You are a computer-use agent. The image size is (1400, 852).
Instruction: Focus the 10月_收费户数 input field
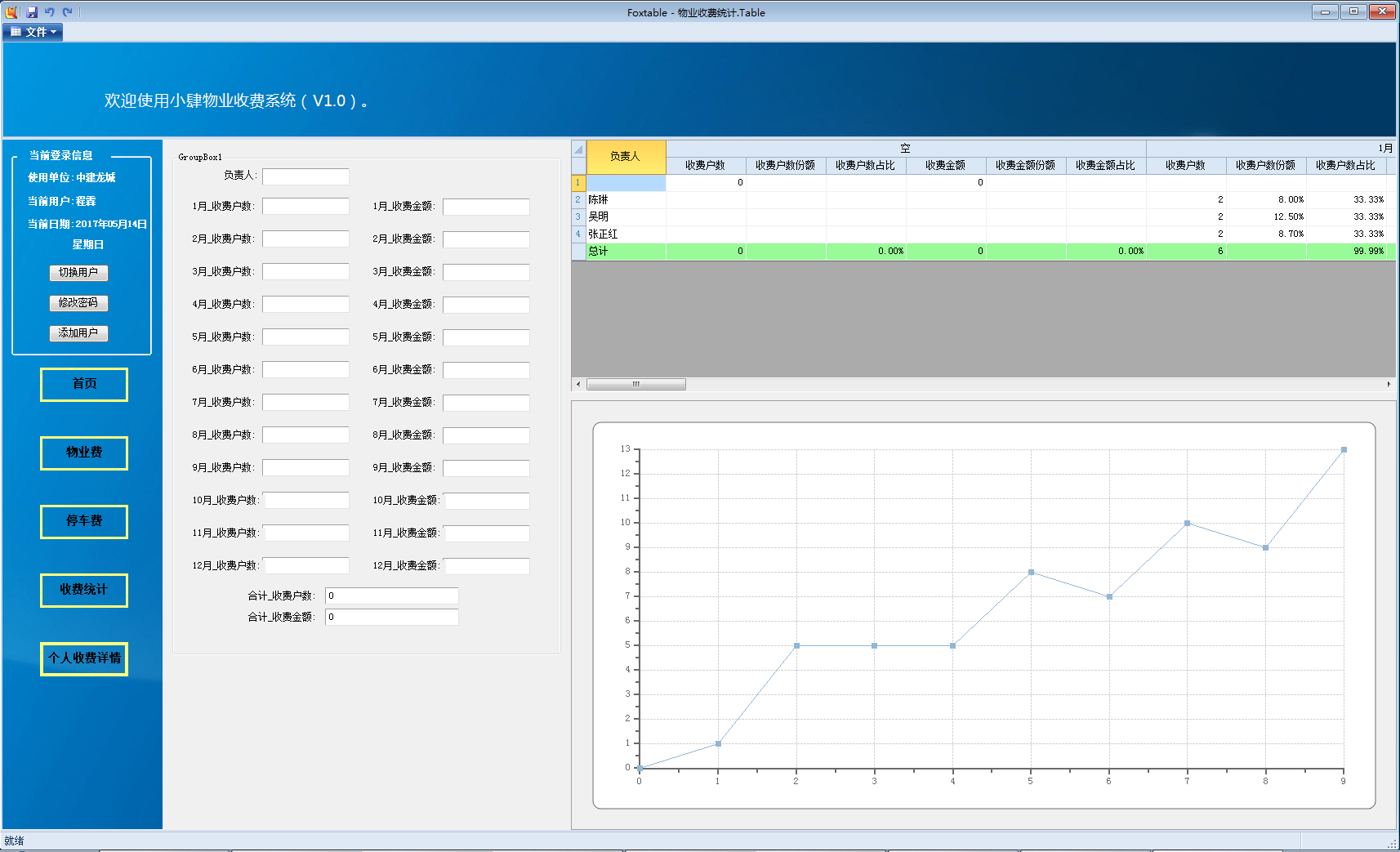(306, 501)
